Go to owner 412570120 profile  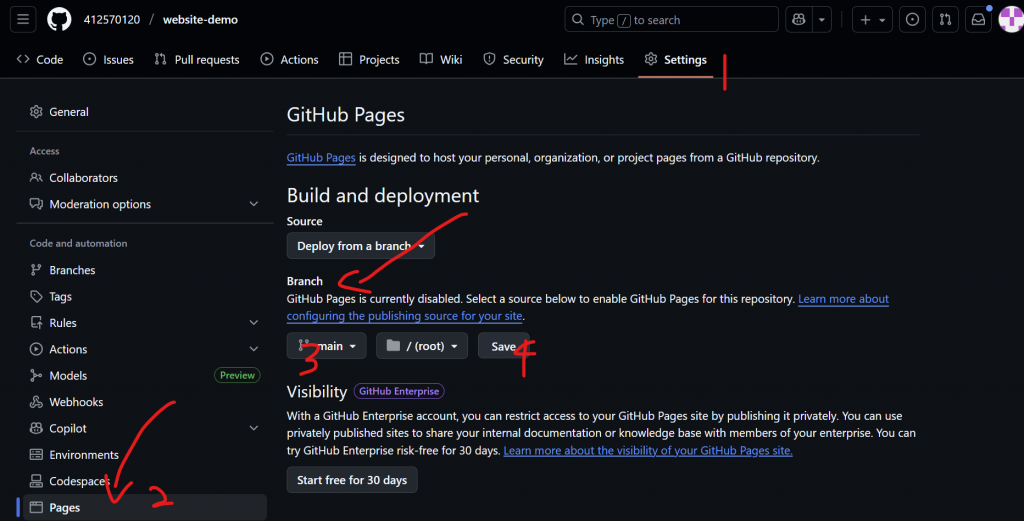(112, 20)
